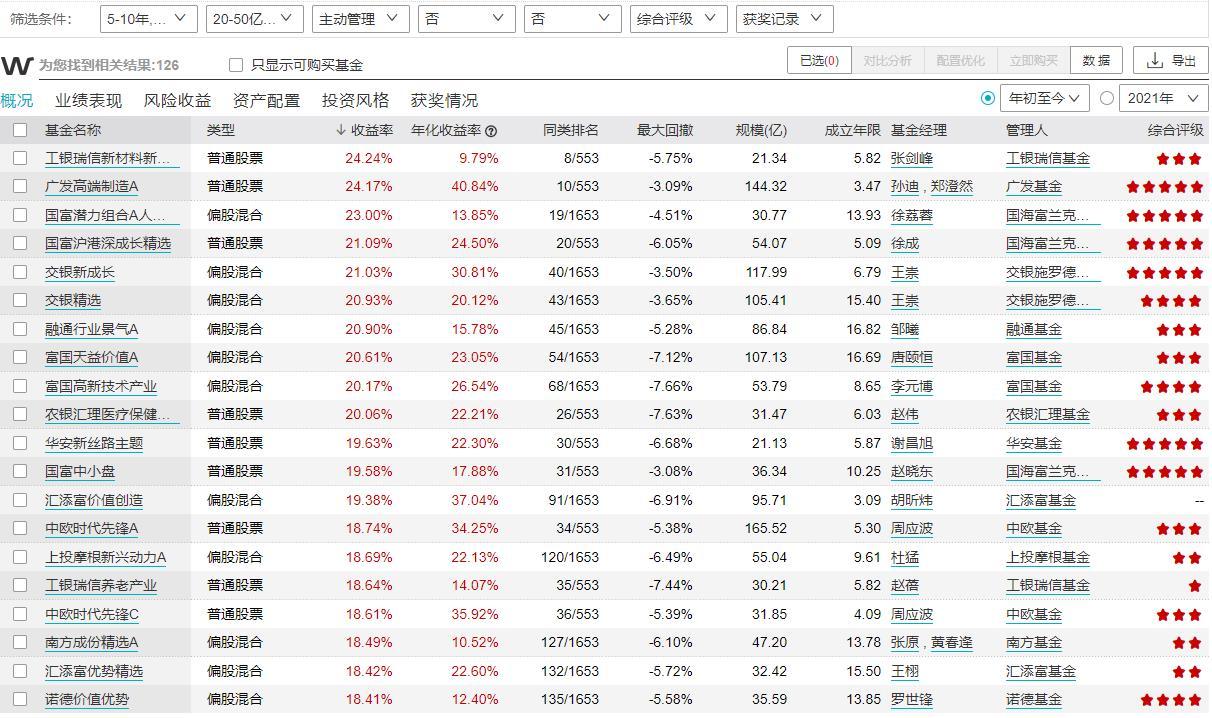The height and width of the screenshot is (718, 1212).
Task: Click the -7.66% max drawdown cell
Action: (x=670, y=386)
